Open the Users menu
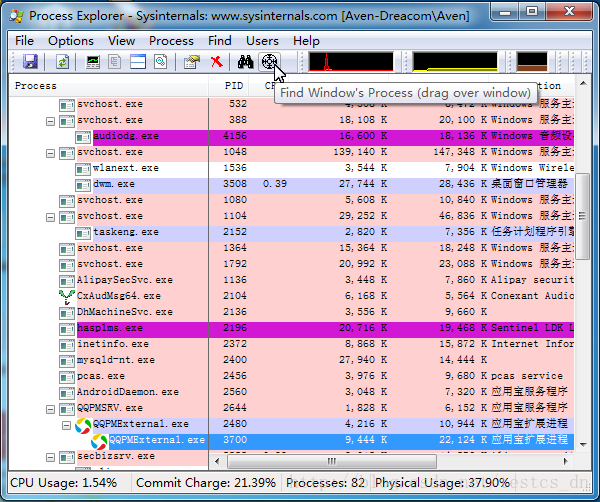 coord(262,41)
